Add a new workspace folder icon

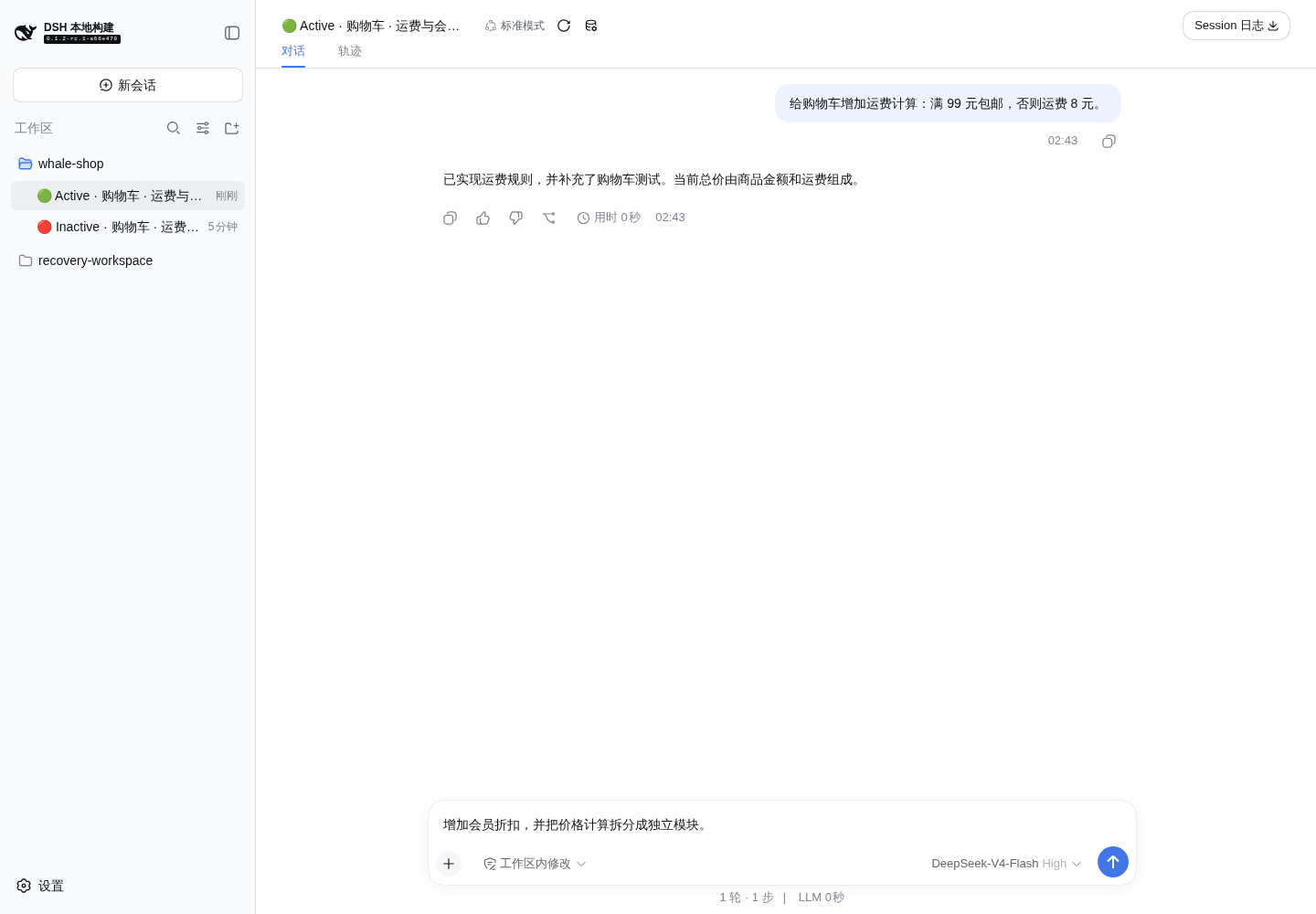[232, 128]
